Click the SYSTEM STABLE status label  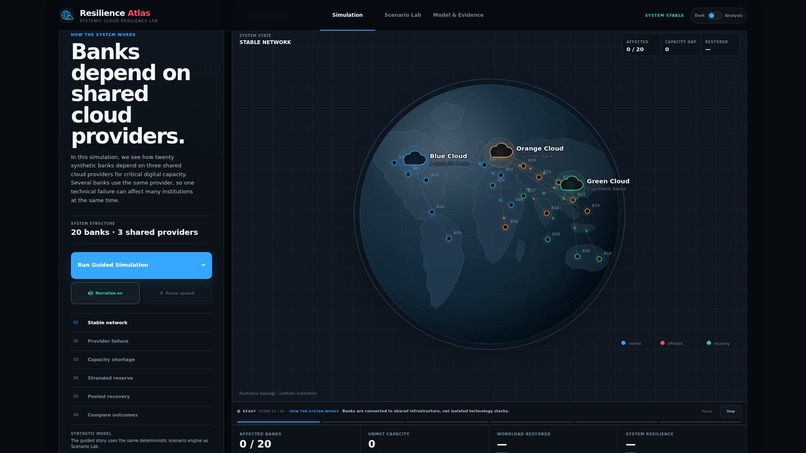coord(664,15)
